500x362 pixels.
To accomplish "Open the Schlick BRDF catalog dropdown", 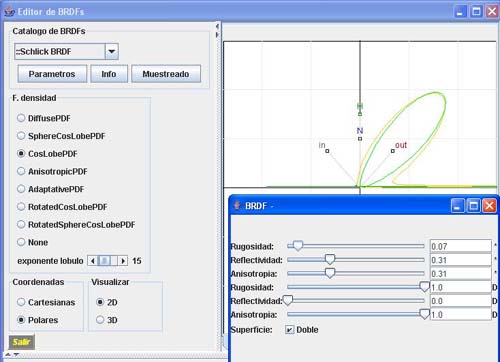I will [112, 52].
